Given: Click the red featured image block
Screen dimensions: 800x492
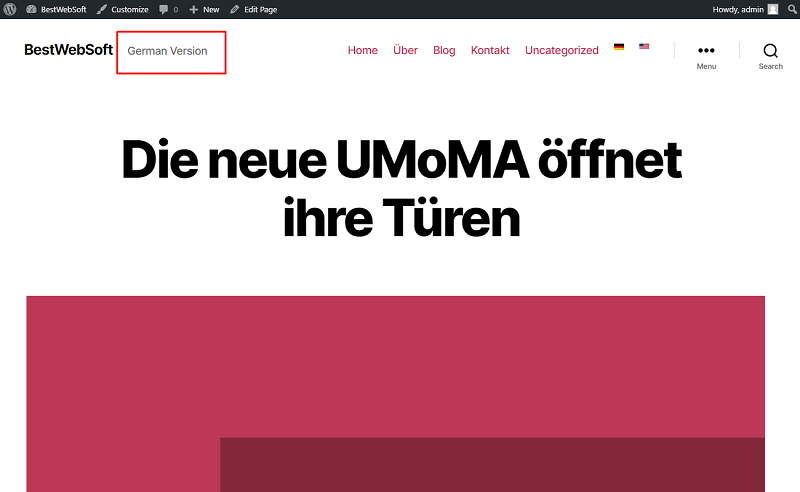Looking at the screenshot, I should pyautogui.click(x=395, y=393).
